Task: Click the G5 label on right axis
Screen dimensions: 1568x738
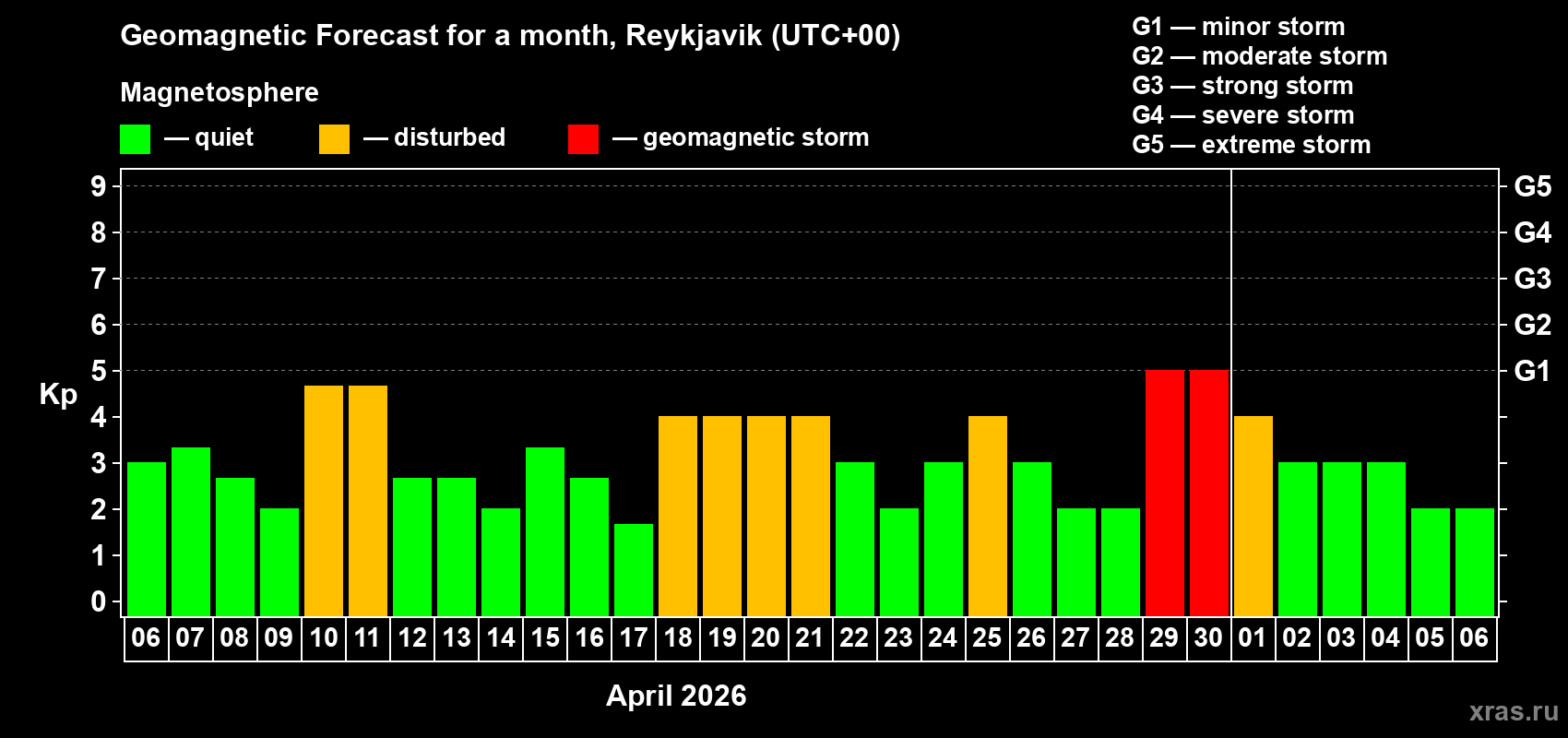Action: click(x=1532, y=186)
